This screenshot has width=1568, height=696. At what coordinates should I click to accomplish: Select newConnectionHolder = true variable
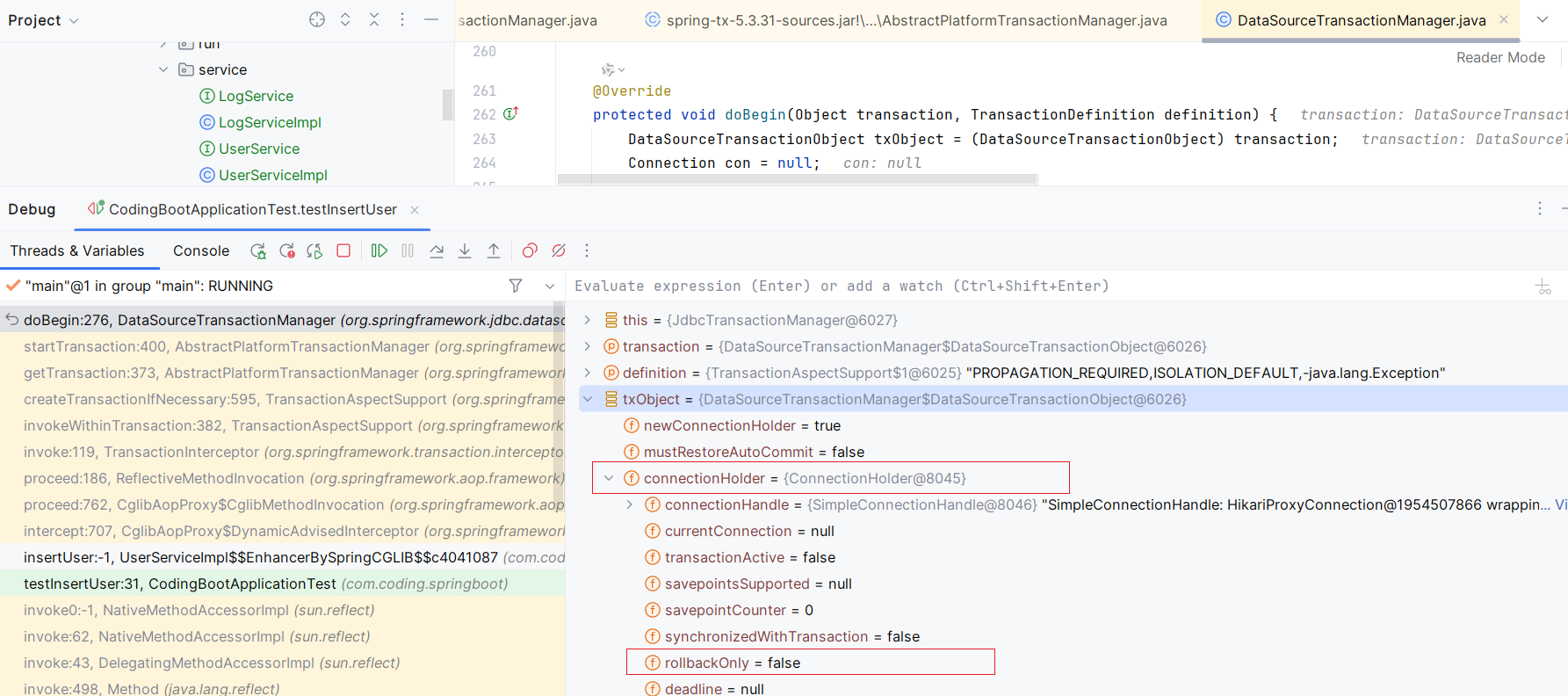click(x=733, y=425)
